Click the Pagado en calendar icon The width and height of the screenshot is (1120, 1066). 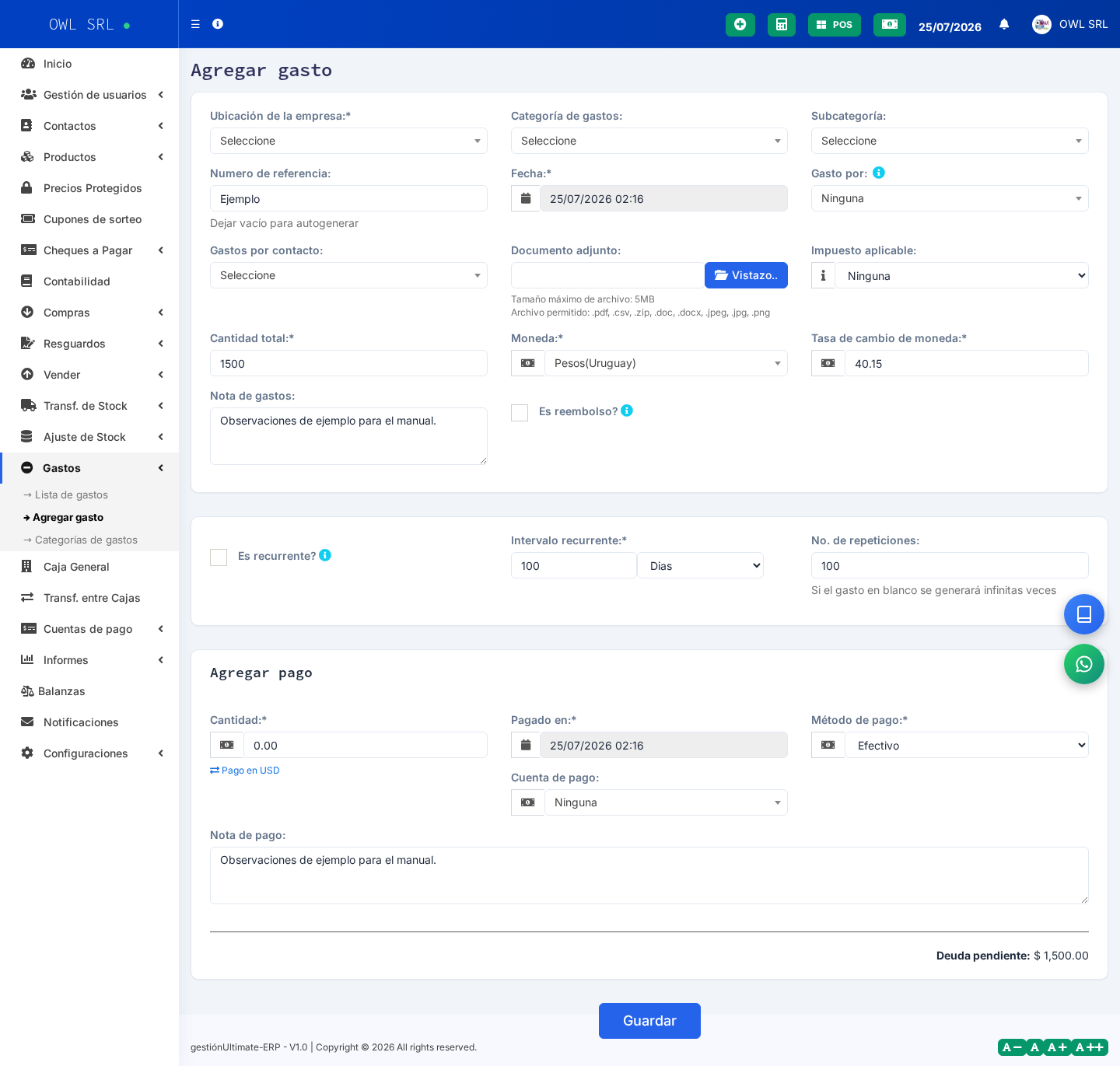pos(526,745)
